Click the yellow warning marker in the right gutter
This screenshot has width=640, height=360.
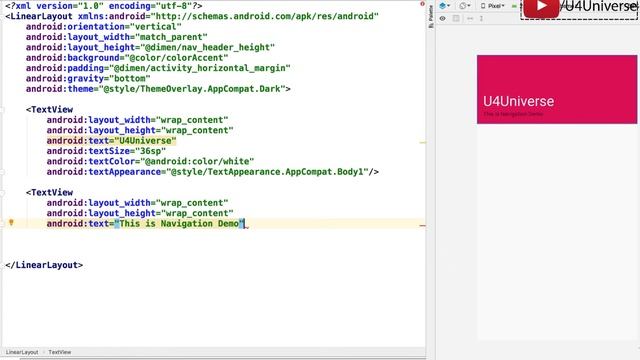(422, 142)
